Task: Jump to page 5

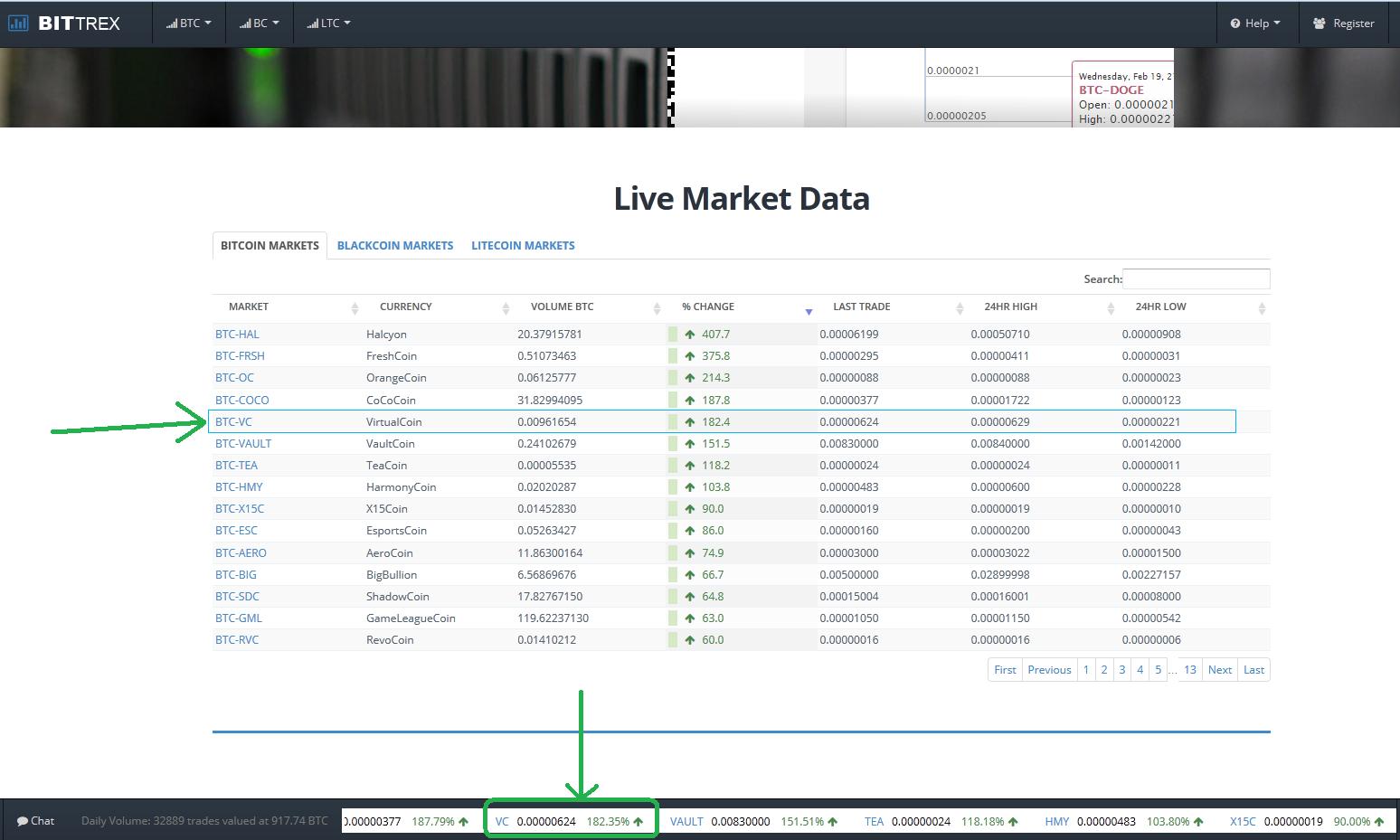Action: [1159, 669]
